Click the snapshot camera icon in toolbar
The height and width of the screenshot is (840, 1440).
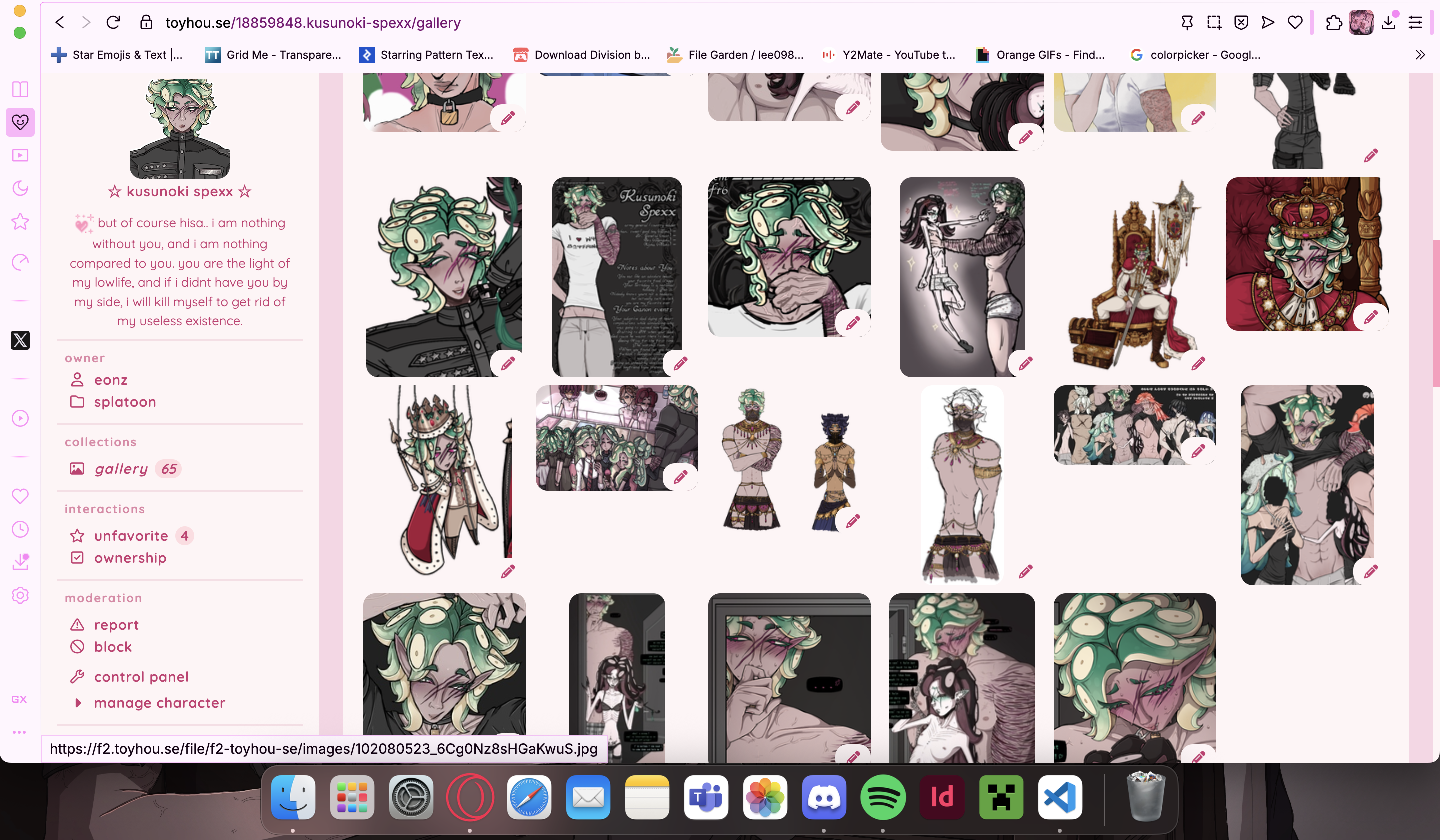[x=1214, y=23]
